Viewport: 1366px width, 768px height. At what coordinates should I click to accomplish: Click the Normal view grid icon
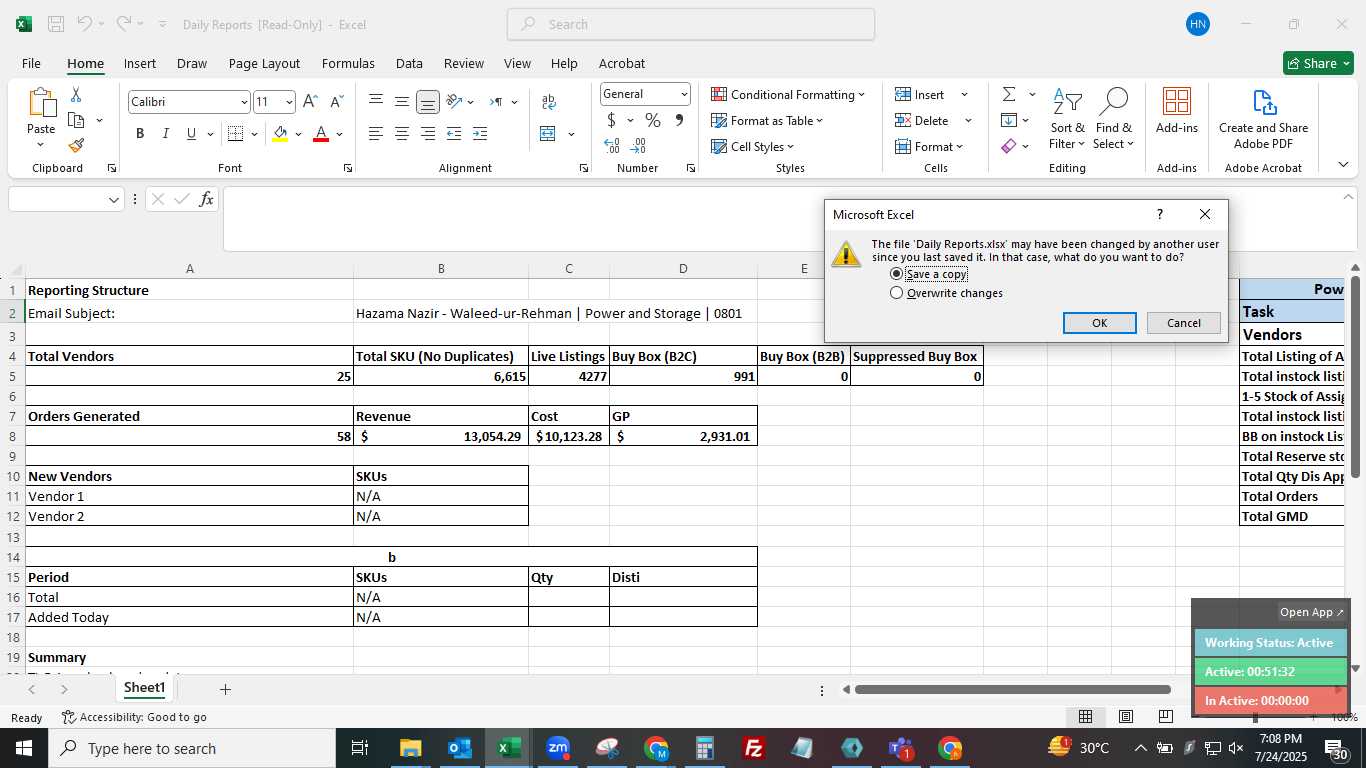coord(1085,717)
